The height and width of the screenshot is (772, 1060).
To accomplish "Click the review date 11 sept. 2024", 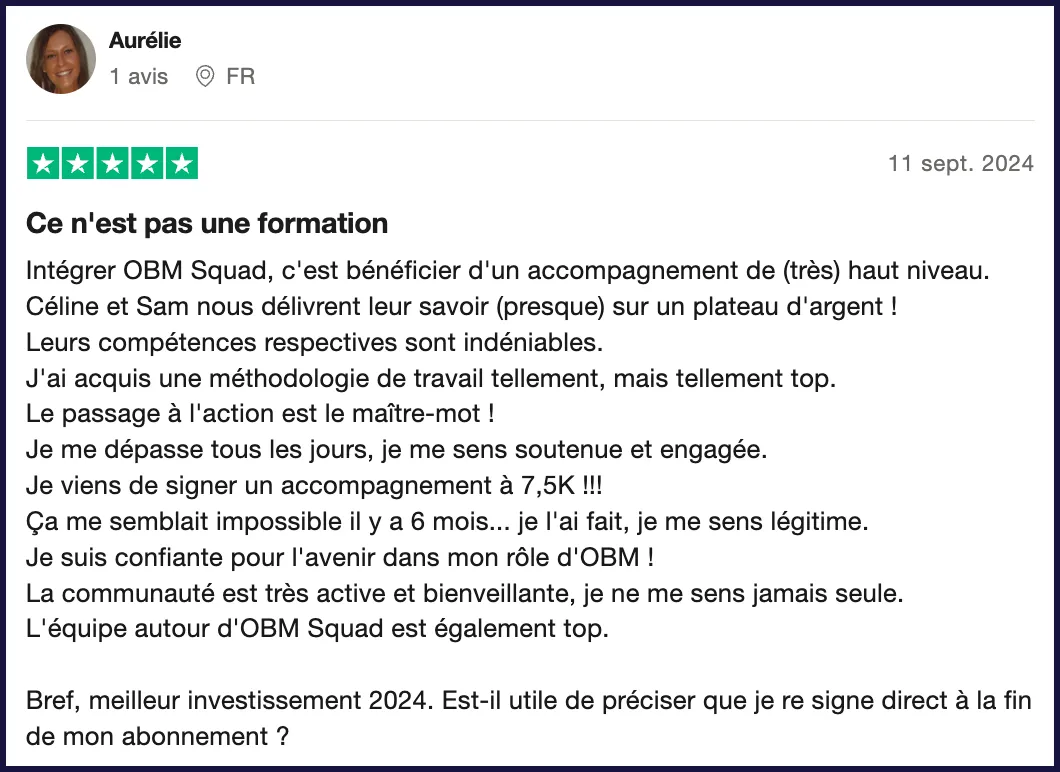I will [x=961, y=164].
